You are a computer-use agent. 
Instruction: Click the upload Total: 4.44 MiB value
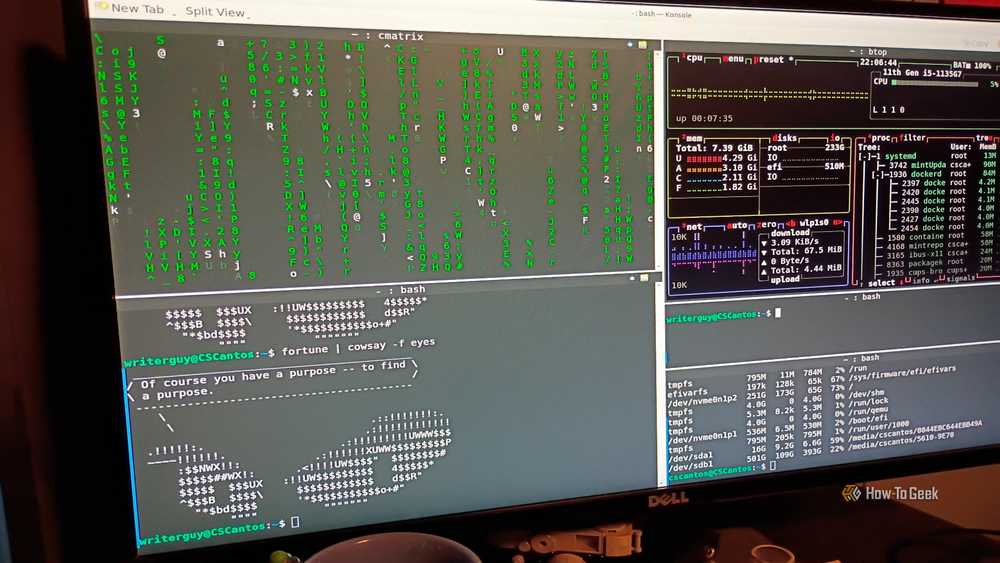click(806, 269)
